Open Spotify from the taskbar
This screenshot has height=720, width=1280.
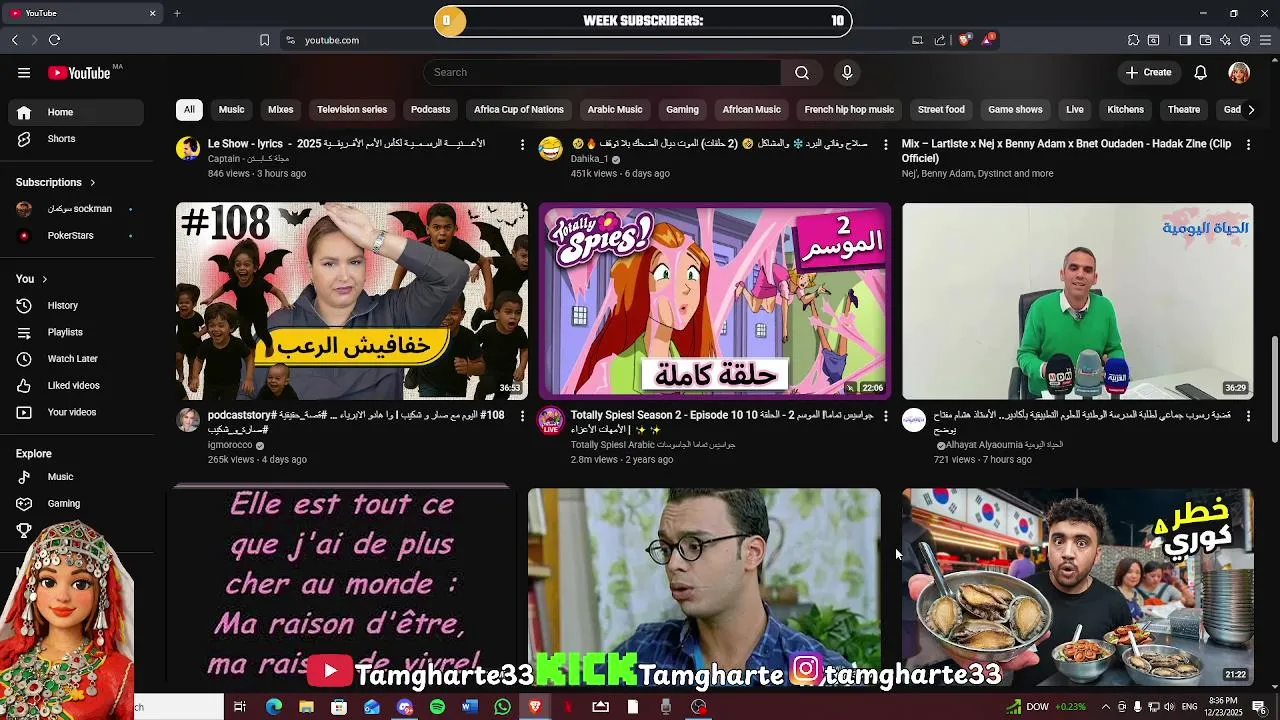pos(437,707)
